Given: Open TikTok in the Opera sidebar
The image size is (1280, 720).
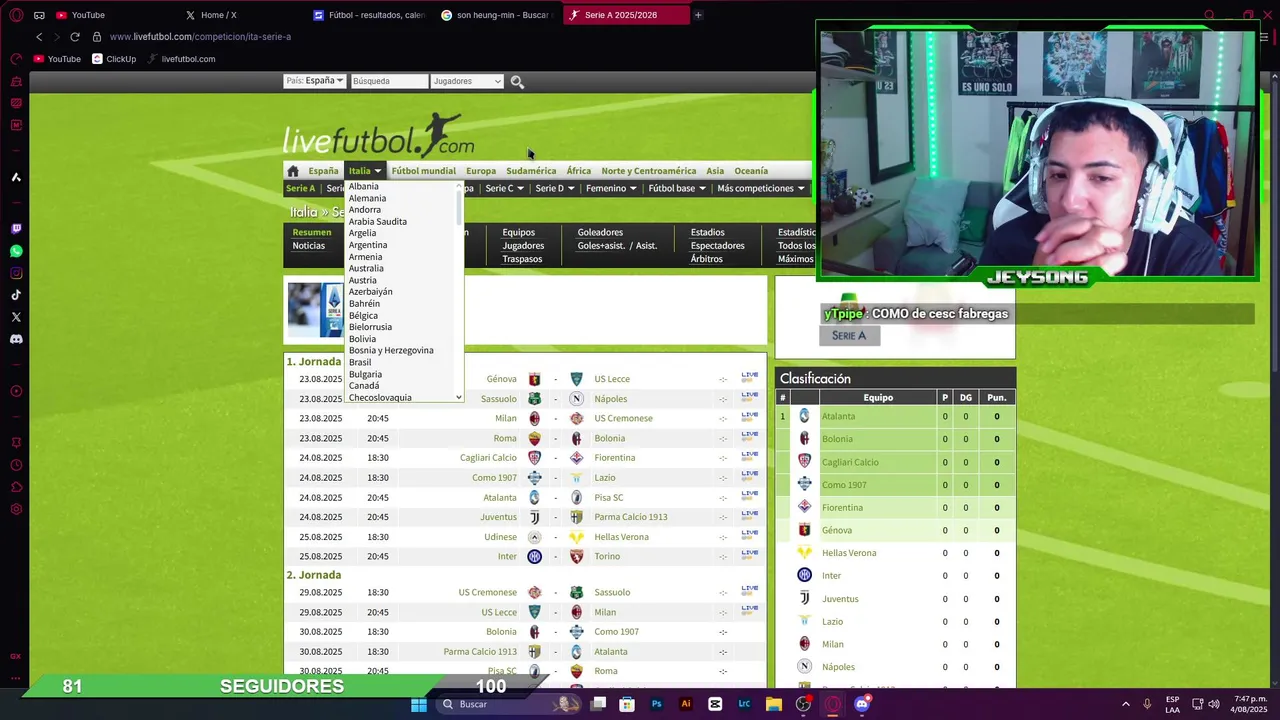Looking at the screenshot, I should tap(16, 295).
